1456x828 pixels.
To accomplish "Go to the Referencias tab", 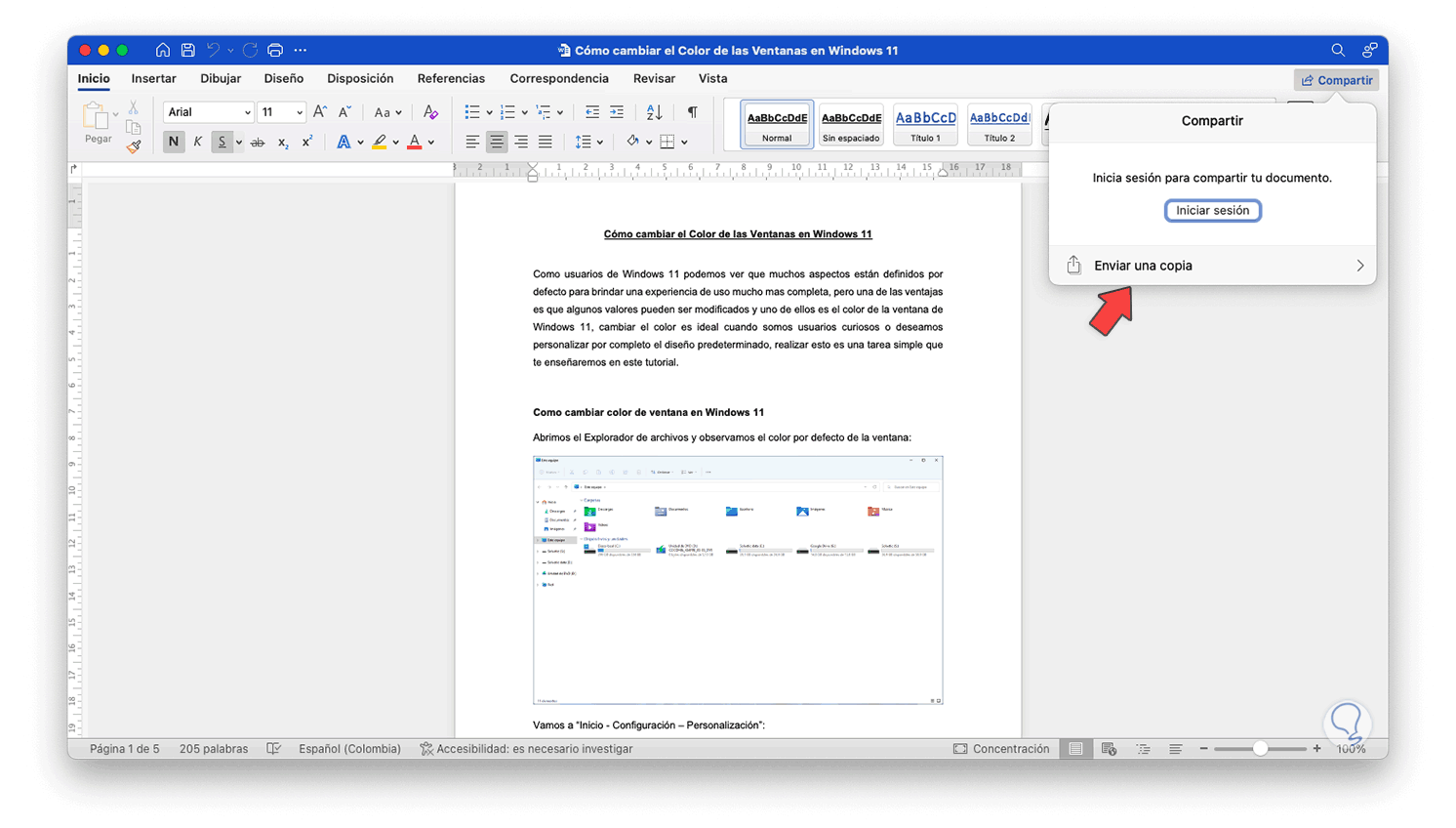I will 451,78.
